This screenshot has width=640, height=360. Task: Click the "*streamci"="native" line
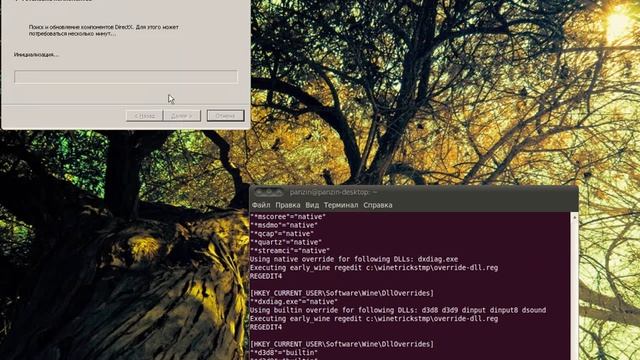pos(290,251)
